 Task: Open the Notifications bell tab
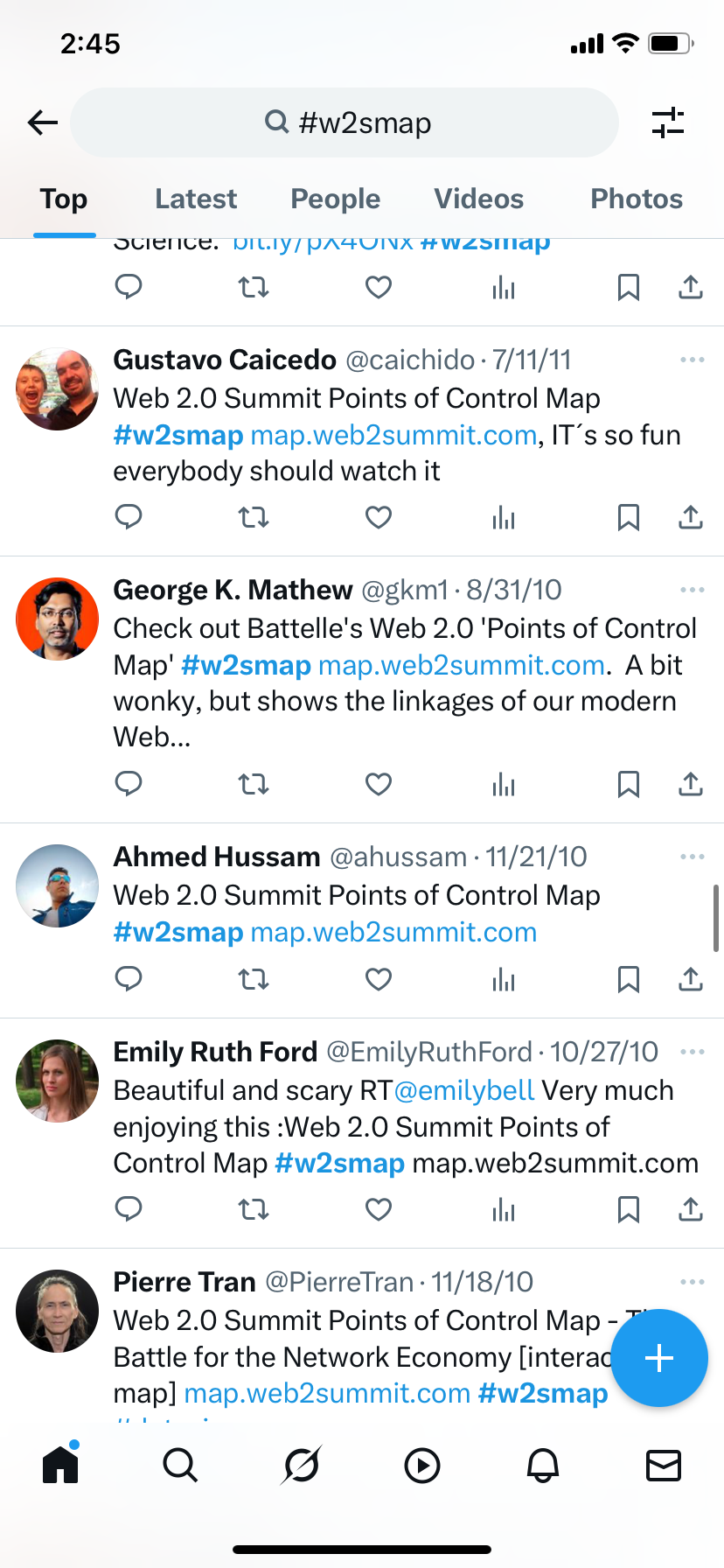click(542, 1465)
